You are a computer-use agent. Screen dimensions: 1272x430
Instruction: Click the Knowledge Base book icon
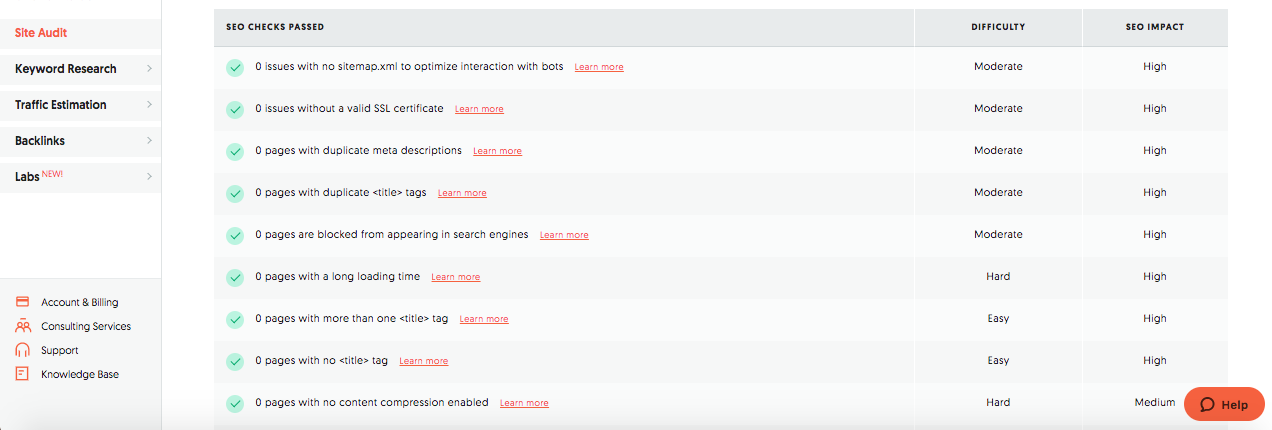pyautogui.click(x=22, y=374)
